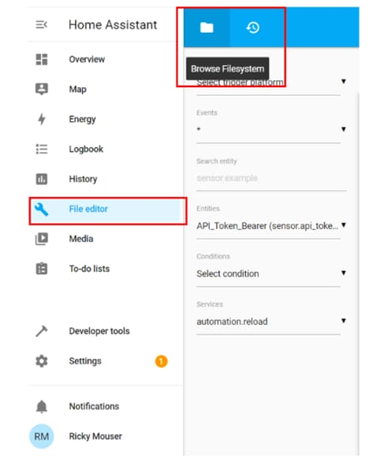Select the Logbook list icon
The height and width of the screenshot is (471, 370).
(42, 149)
